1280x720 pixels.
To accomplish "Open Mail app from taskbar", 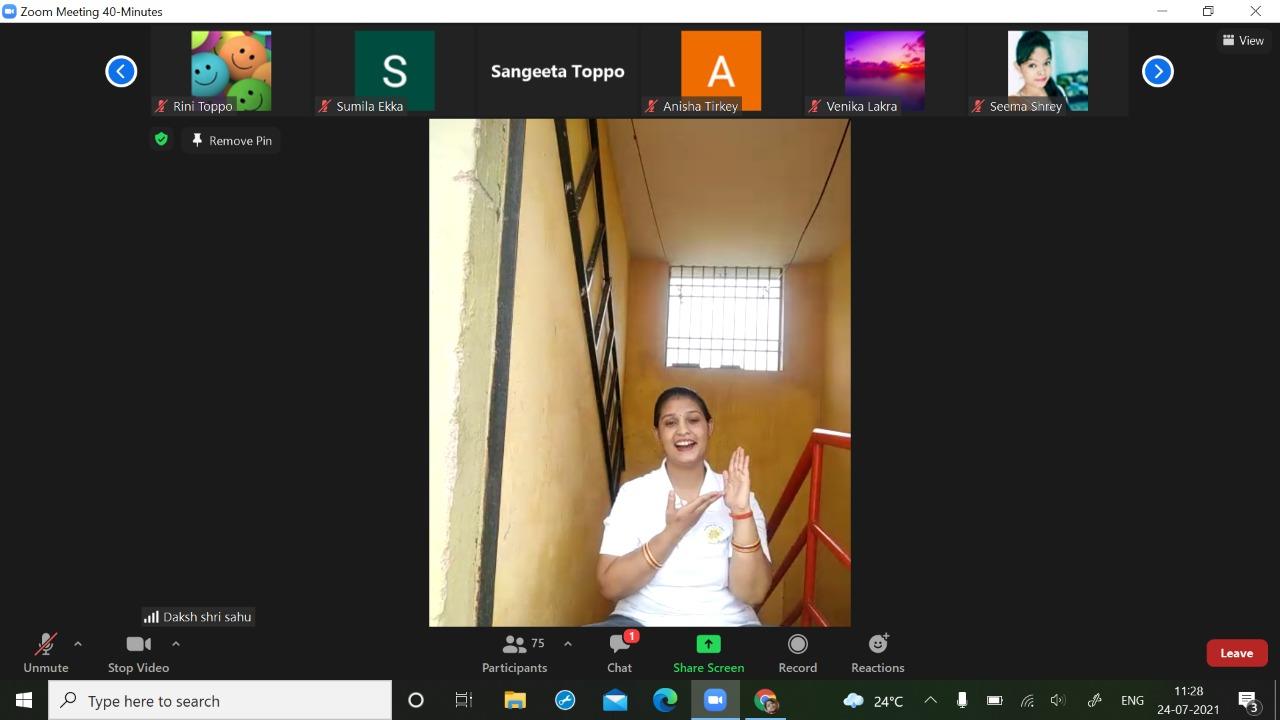I will [615, 700].
